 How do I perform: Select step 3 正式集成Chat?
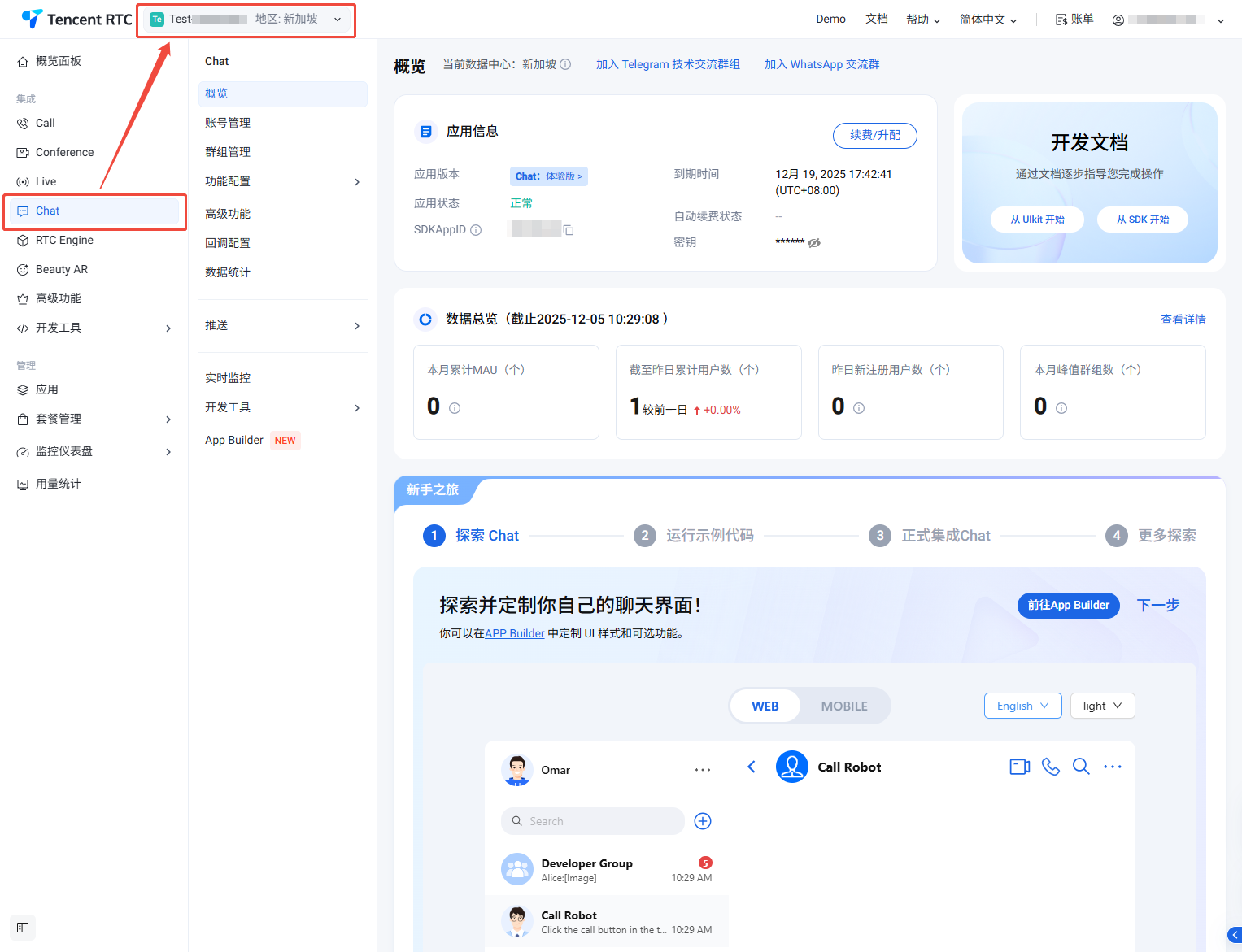[930, 536]
